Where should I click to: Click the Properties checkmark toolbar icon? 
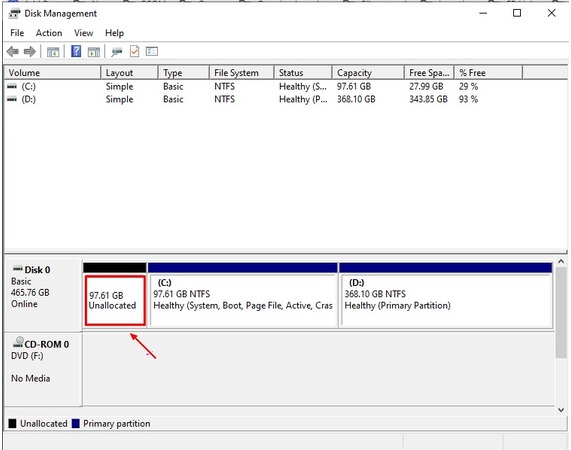pos(134,51)
